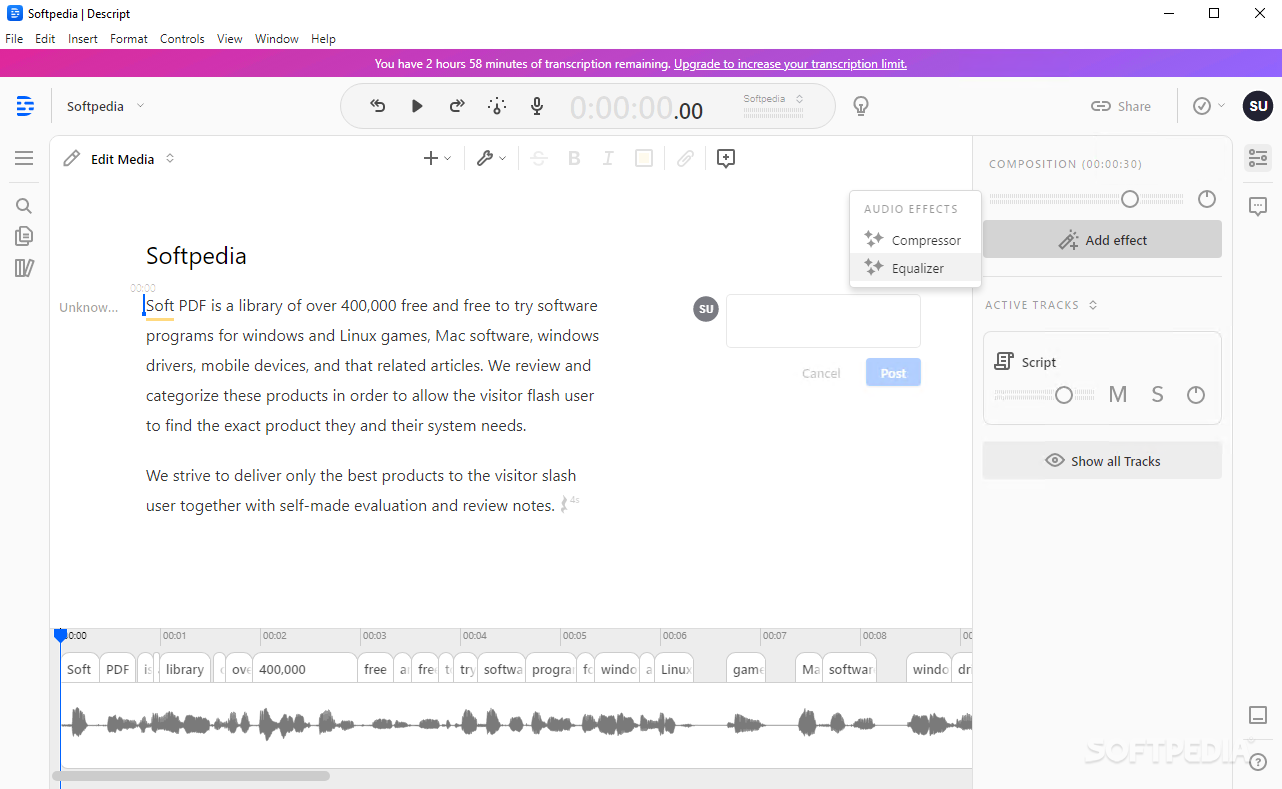
Task: Open the wrench tools menu
Action: click(x=491, y=158)
